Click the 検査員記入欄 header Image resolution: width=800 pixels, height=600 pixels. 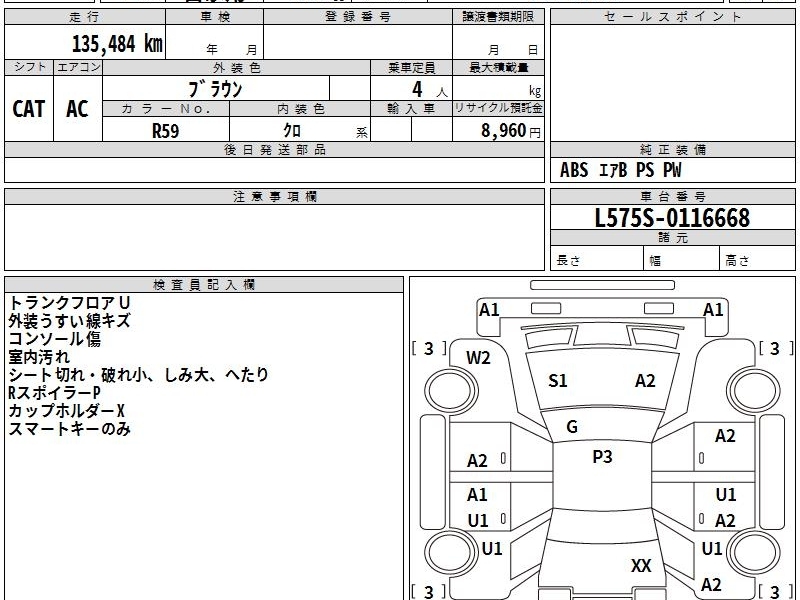pos(204,285)
